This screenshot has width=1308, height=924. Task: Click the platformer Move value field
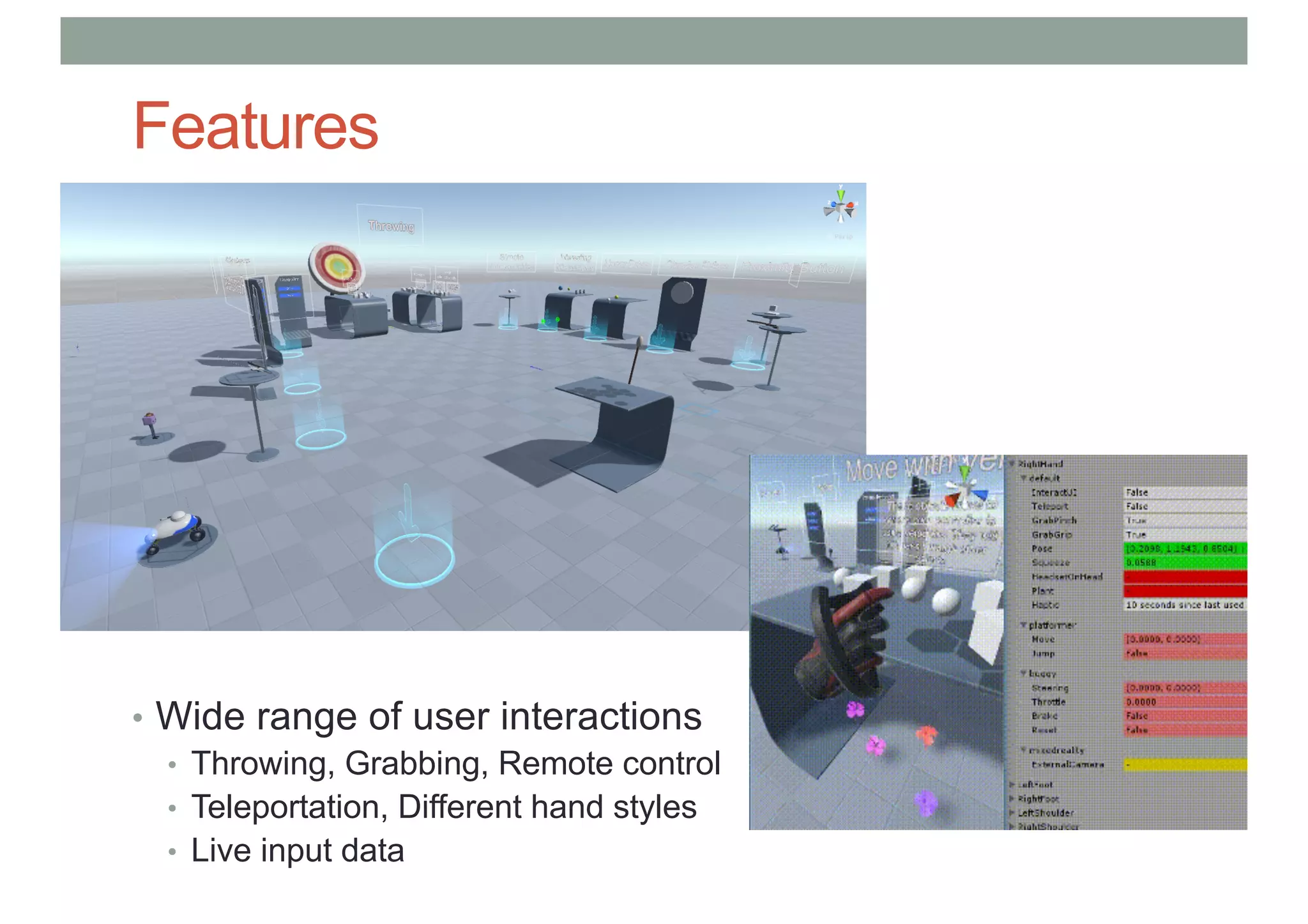tap(1185, 639)
